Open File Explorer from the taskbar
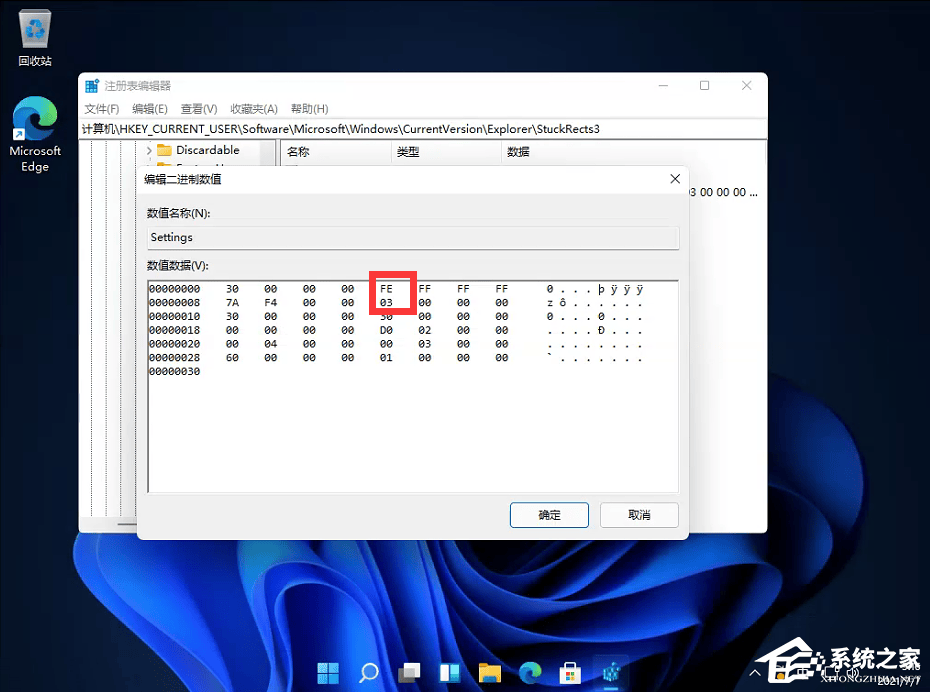The image size is (930, 692). (x=489, y=672)
